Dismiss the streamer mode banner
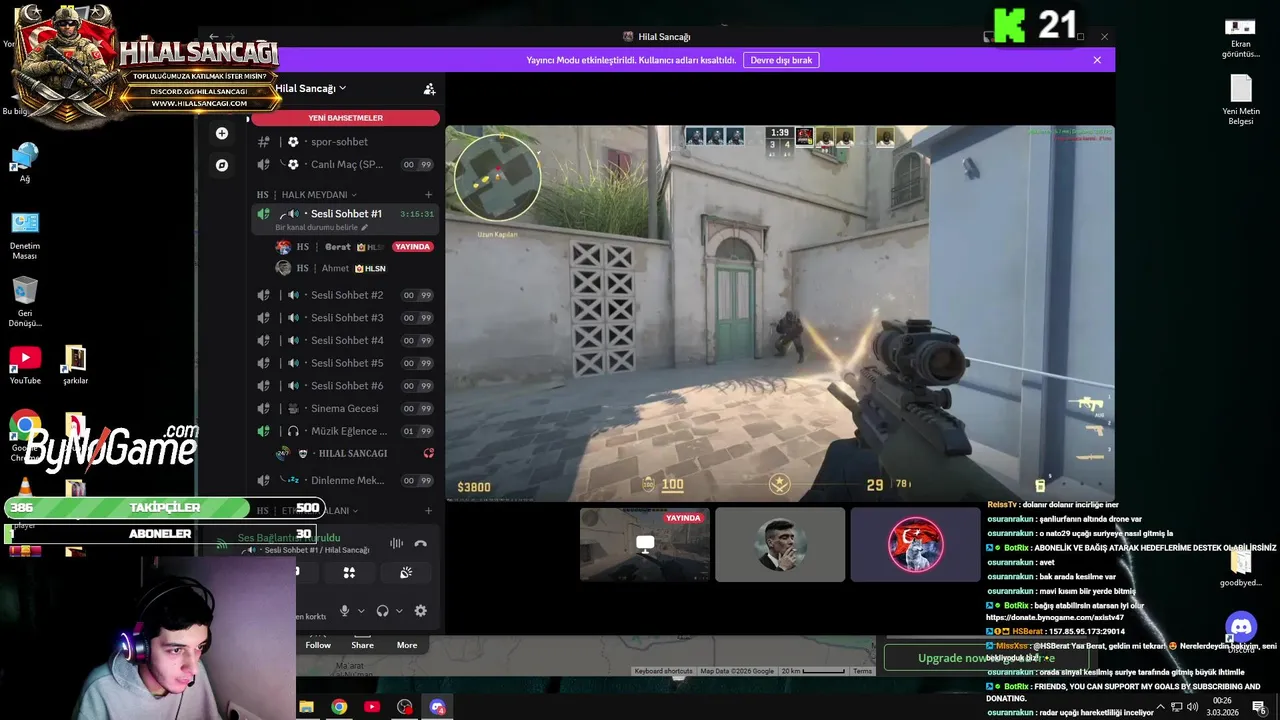1280x720 pixels. pyautogui.click(x=1097, y=60)
